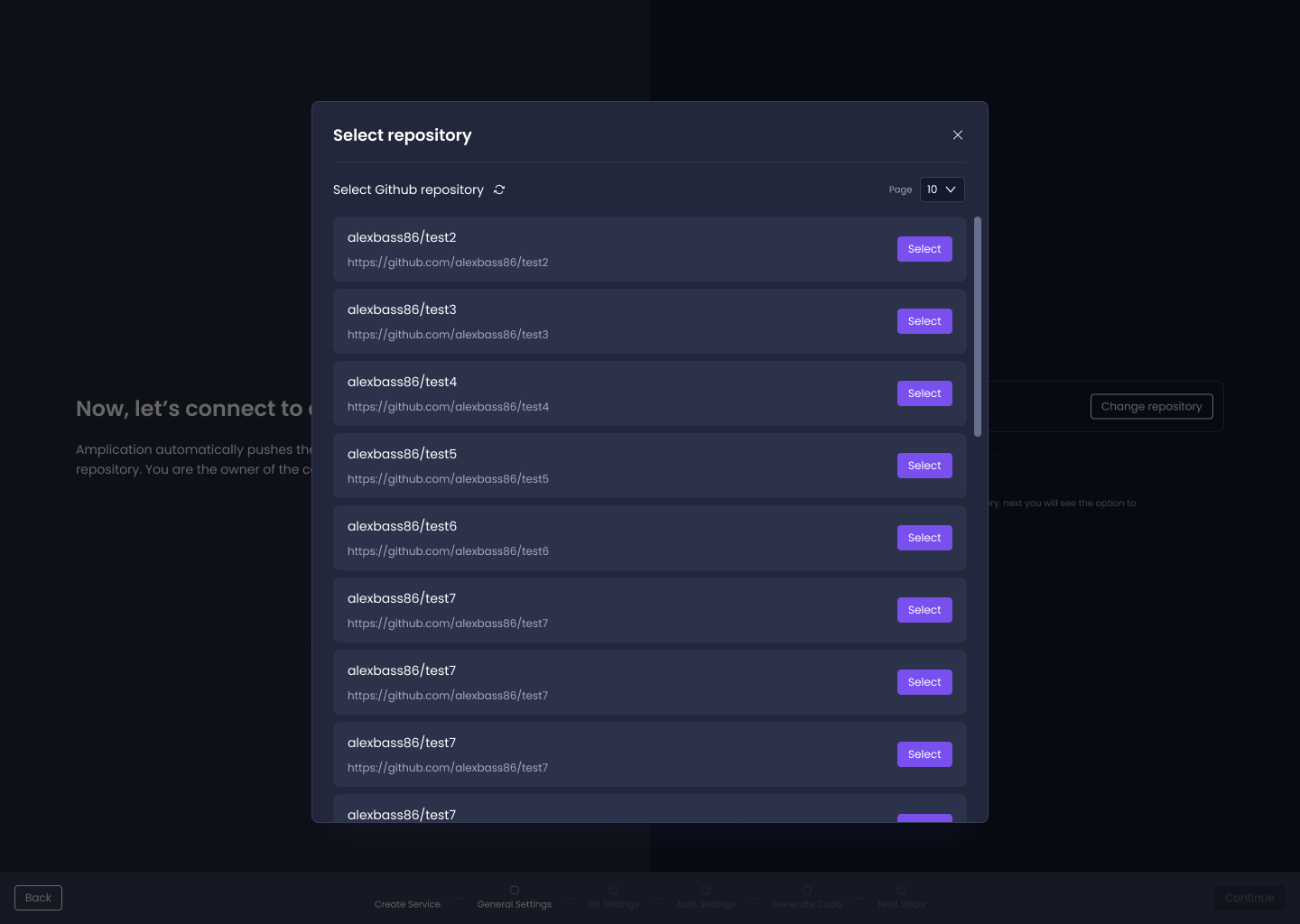Click the github.com/alexbass86/test5 URL text
Image resolution: width=1300 pixels, height=924 pixels.
click(448, 479)
